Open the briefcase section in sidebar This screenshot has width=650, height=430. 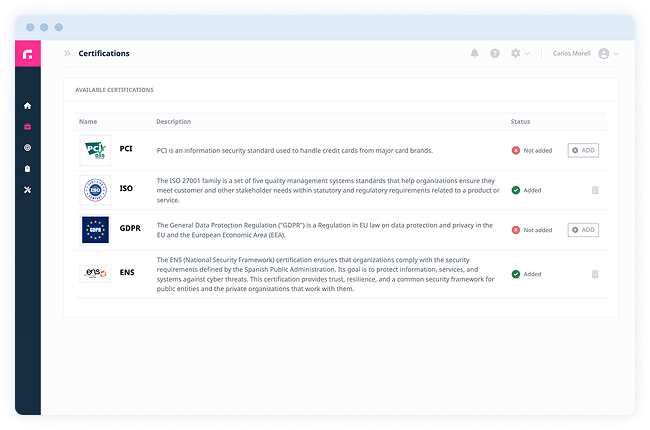coord(28,127)
